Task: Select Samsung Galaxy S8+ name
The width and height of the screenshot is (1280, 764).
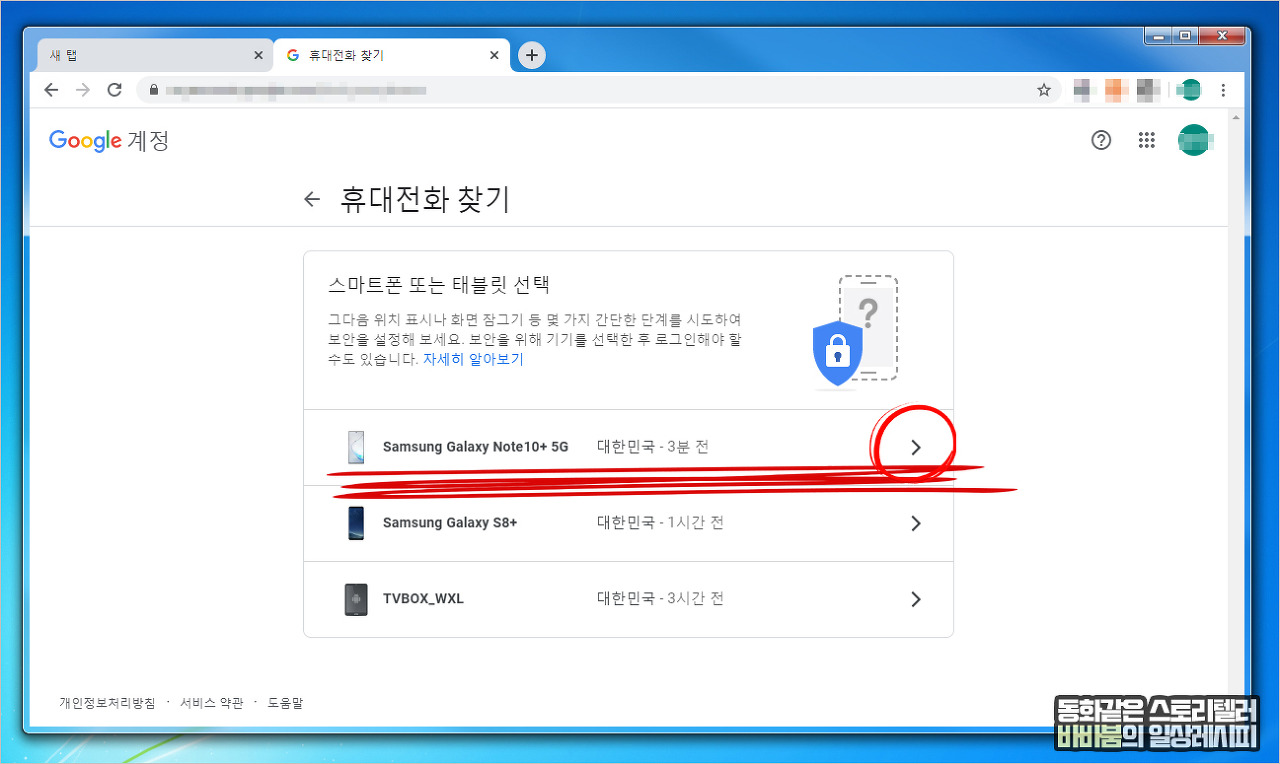Action: click(450, 523)
